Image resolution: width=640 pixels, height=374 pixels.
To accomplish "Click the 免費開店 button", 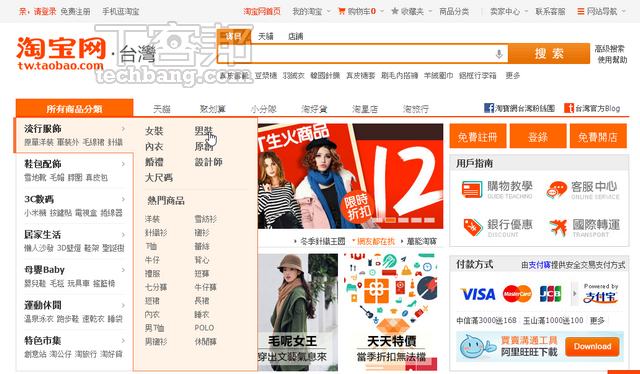I will 598,136.
